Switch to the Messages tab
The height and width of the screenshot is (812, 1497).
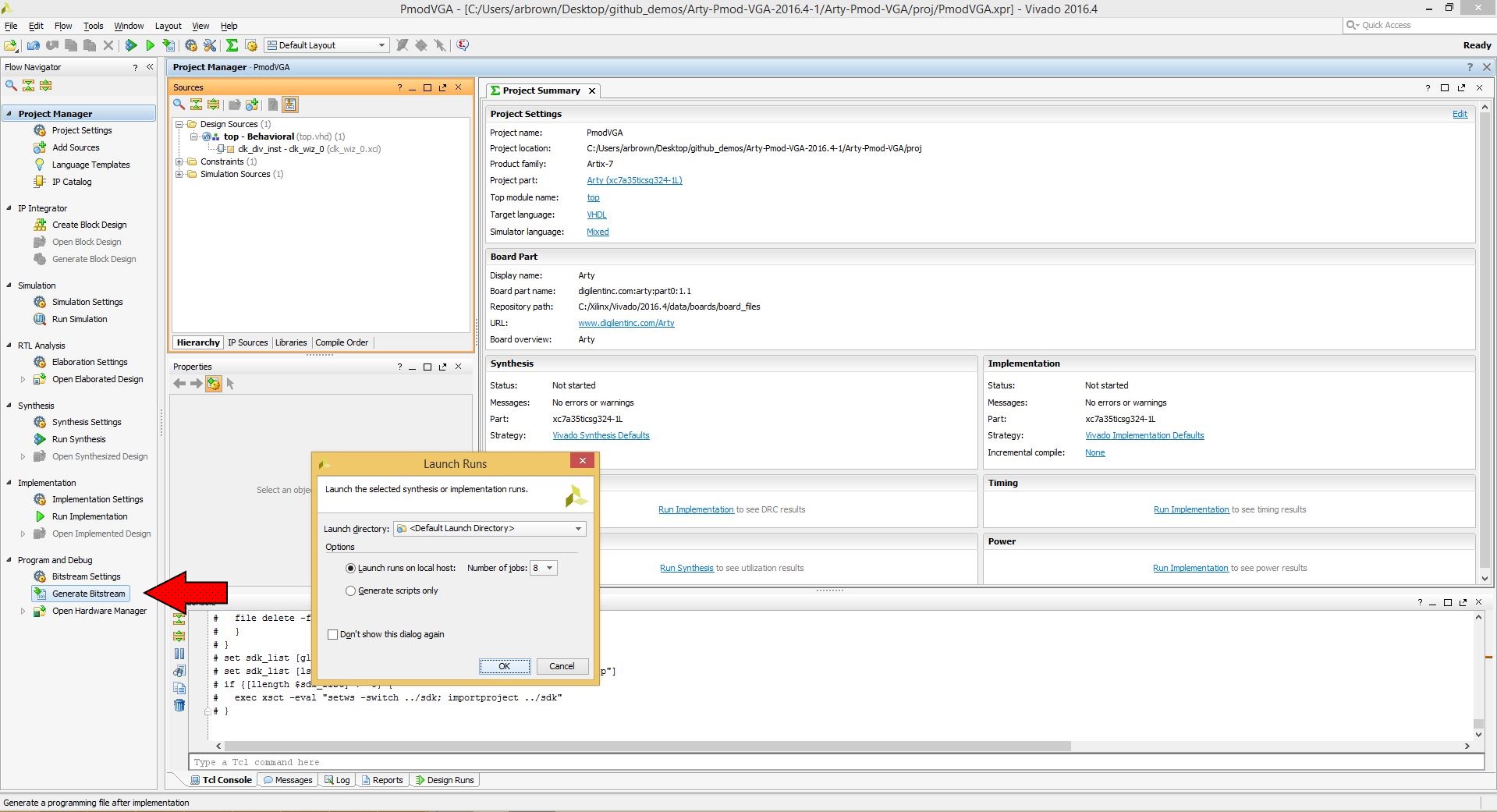pos(288,780)
